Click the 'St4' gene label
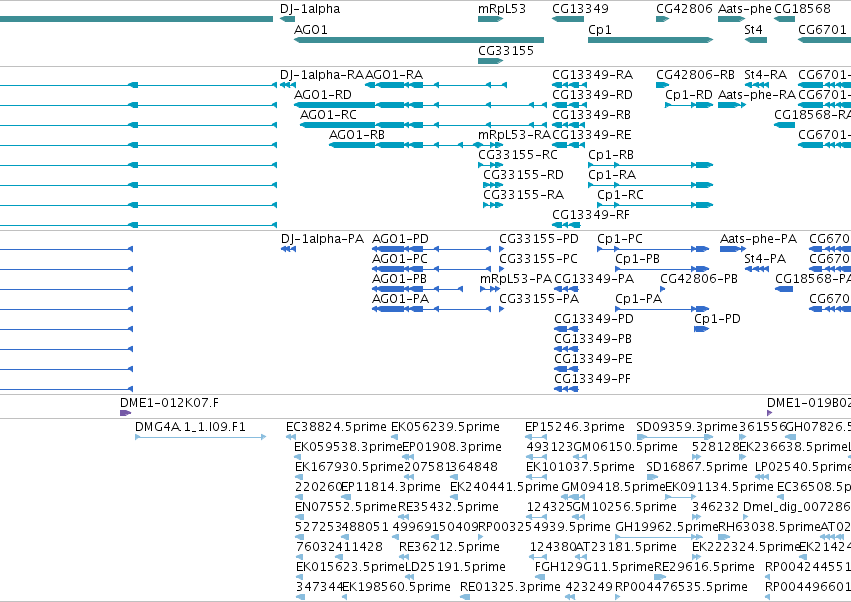 coord(753,29)
